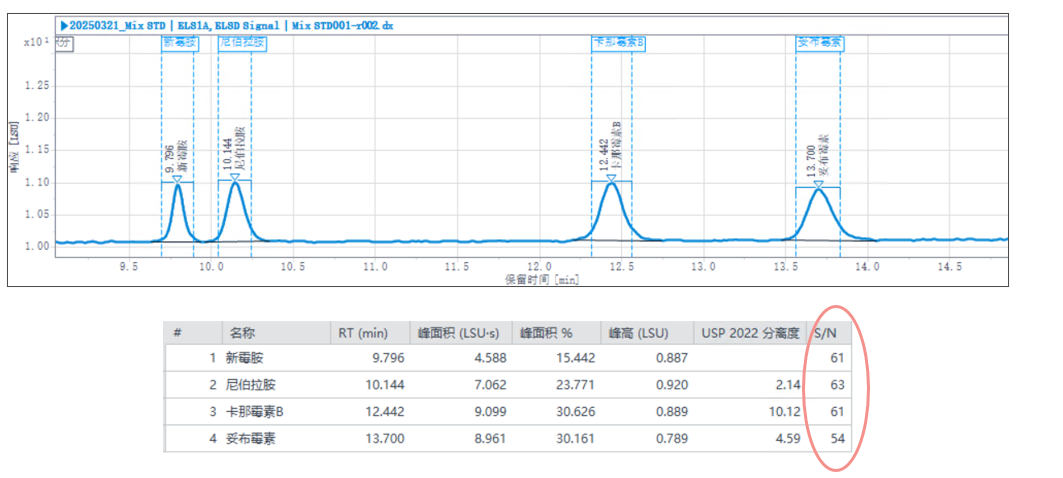This screenshot has width=1063, height=478.
Task: Select the 尼伯拉胺 peak label box above the plot
Action: click(x=241, y=43)
